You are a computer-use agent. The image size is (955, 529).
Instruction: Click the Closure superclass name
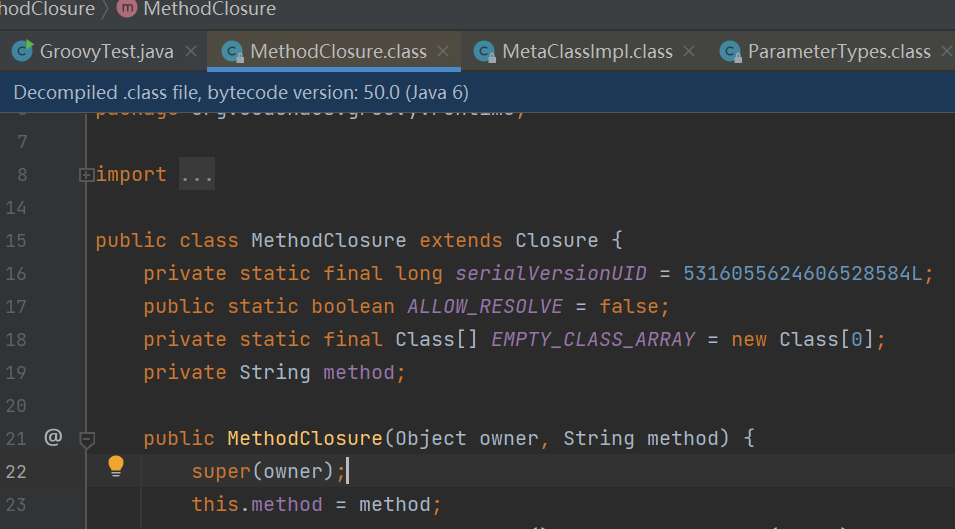coord(557,240)
